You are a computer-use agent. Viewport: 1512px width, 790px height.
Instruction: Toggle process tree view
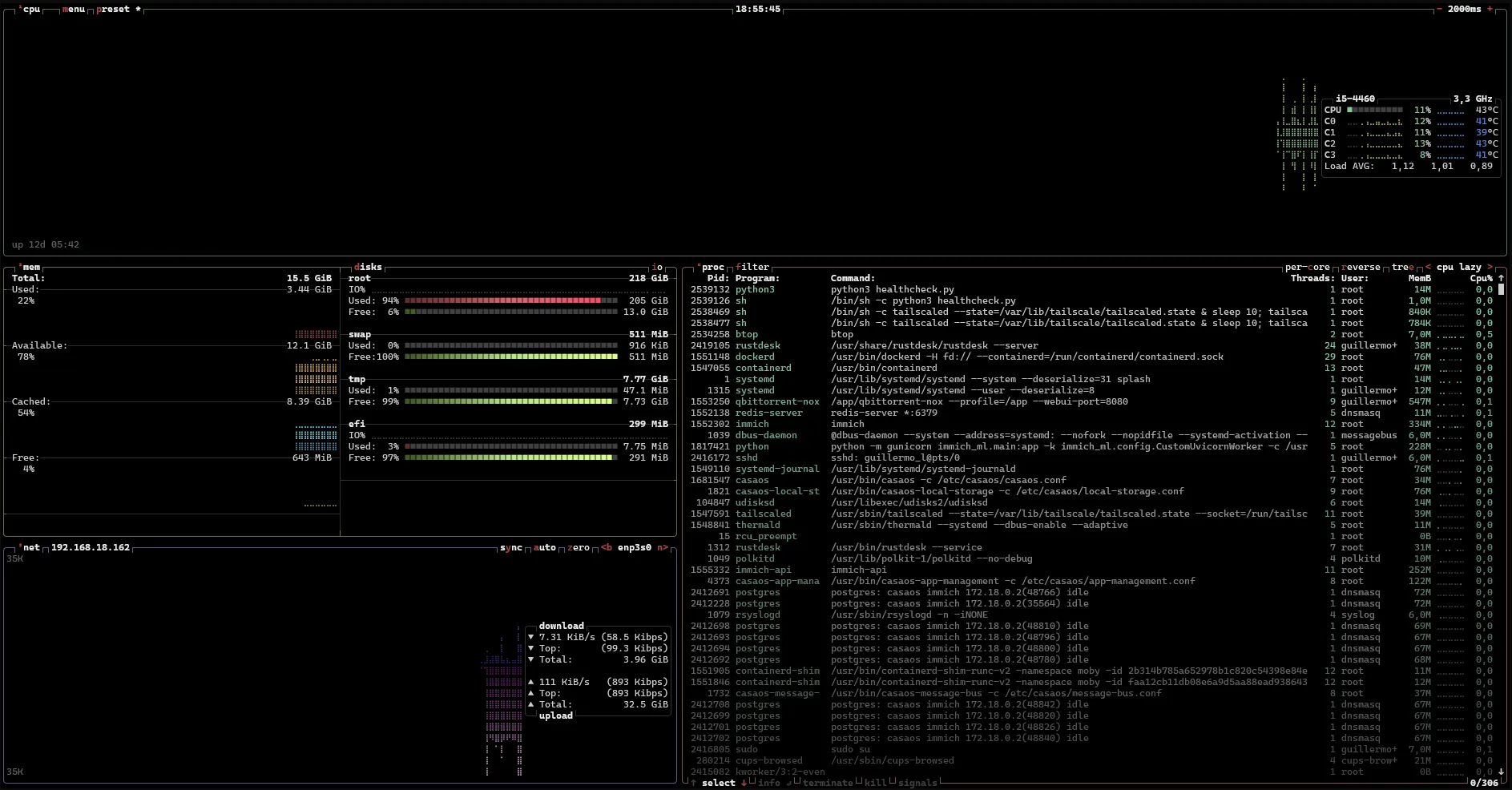coord(1402,267)
